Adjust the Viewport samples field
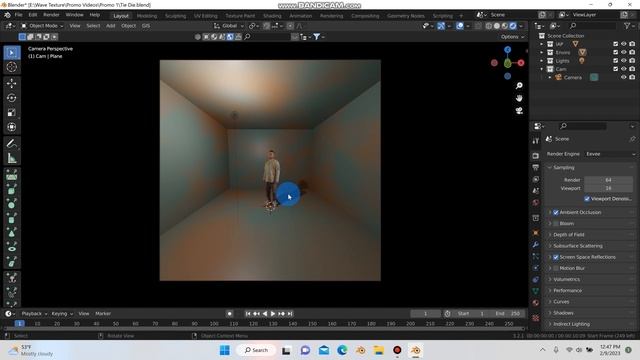Viewport: 640px width, 360px height. coord(608,188)
